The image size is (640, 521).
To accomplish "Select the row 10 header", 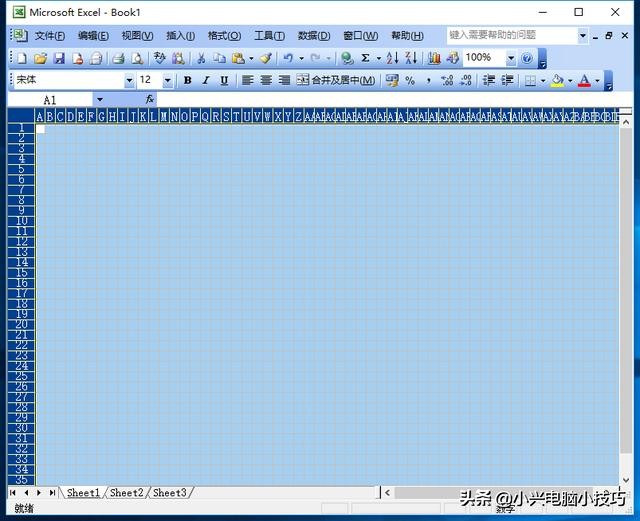I will (x=21, y=221).
